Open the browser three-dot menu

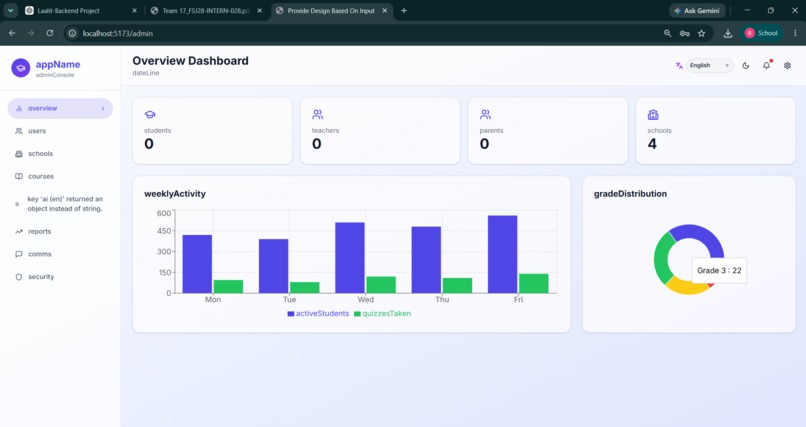click(x=795, y=33)
